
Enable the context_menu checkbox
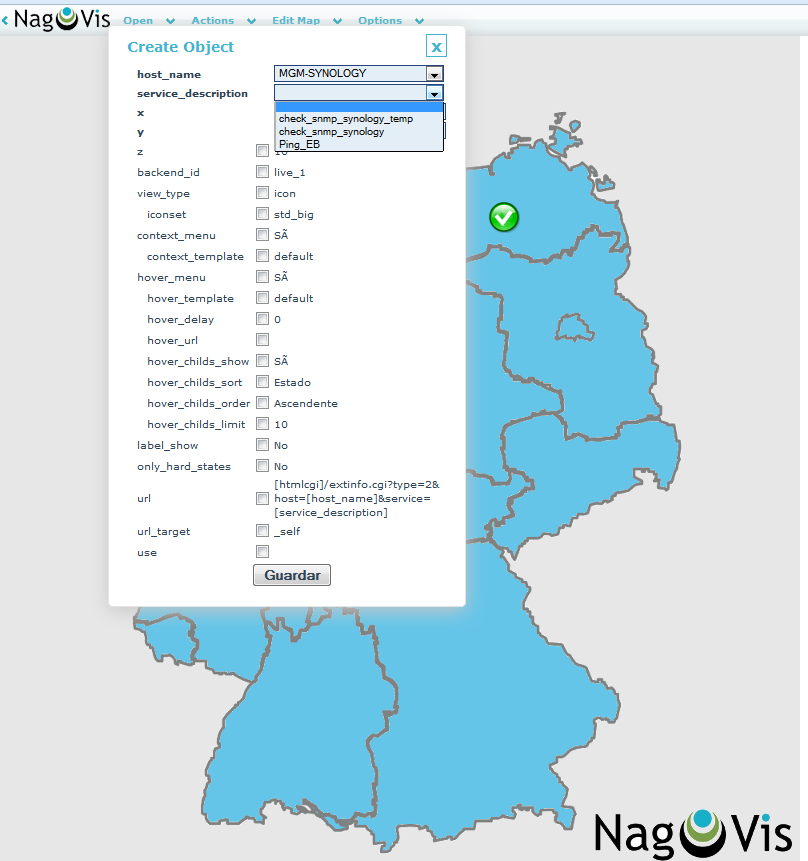[x=263, y=234]
